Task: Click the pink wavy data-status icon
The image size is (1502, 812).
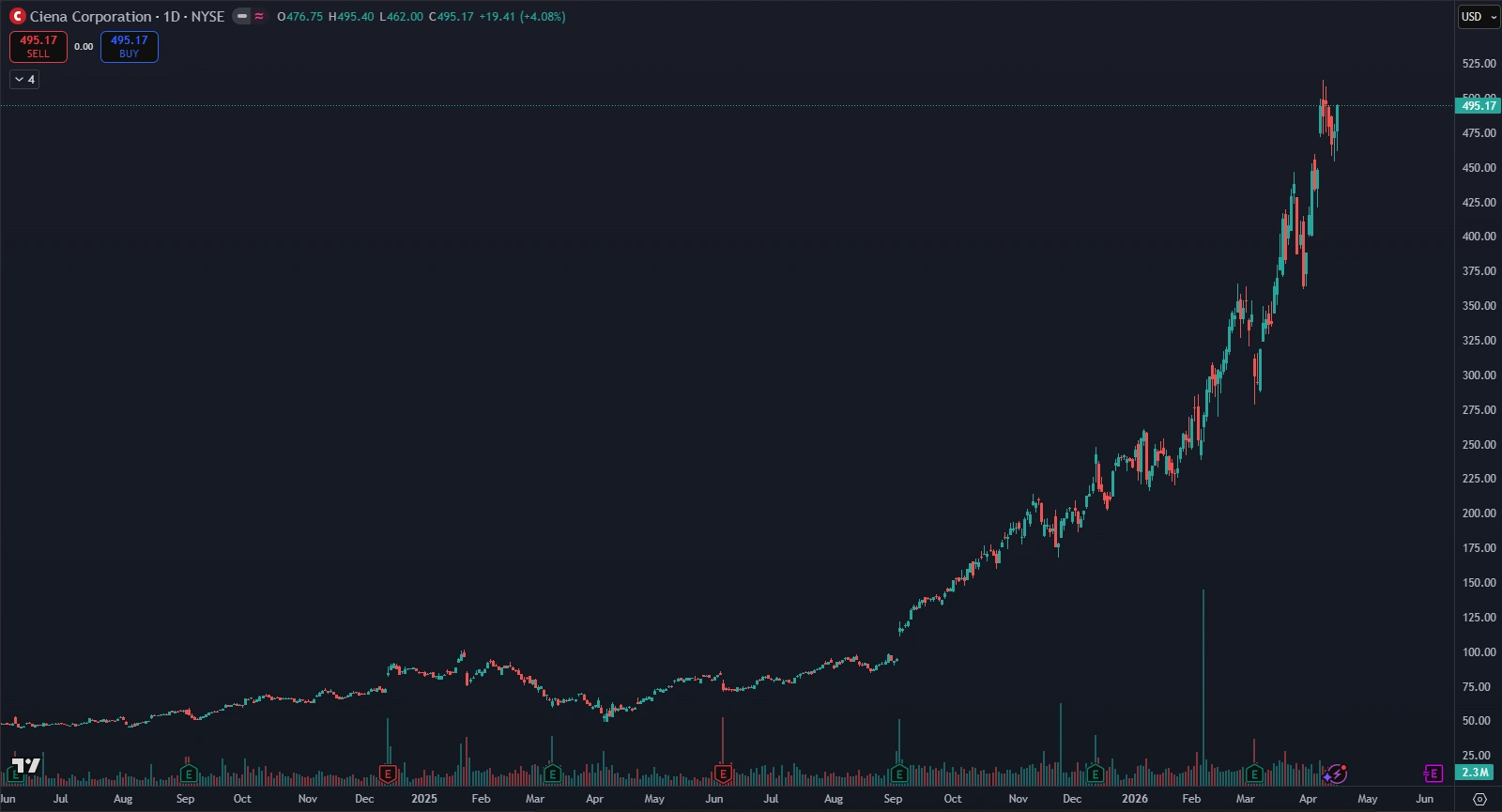Action: [x=259, y=16]
